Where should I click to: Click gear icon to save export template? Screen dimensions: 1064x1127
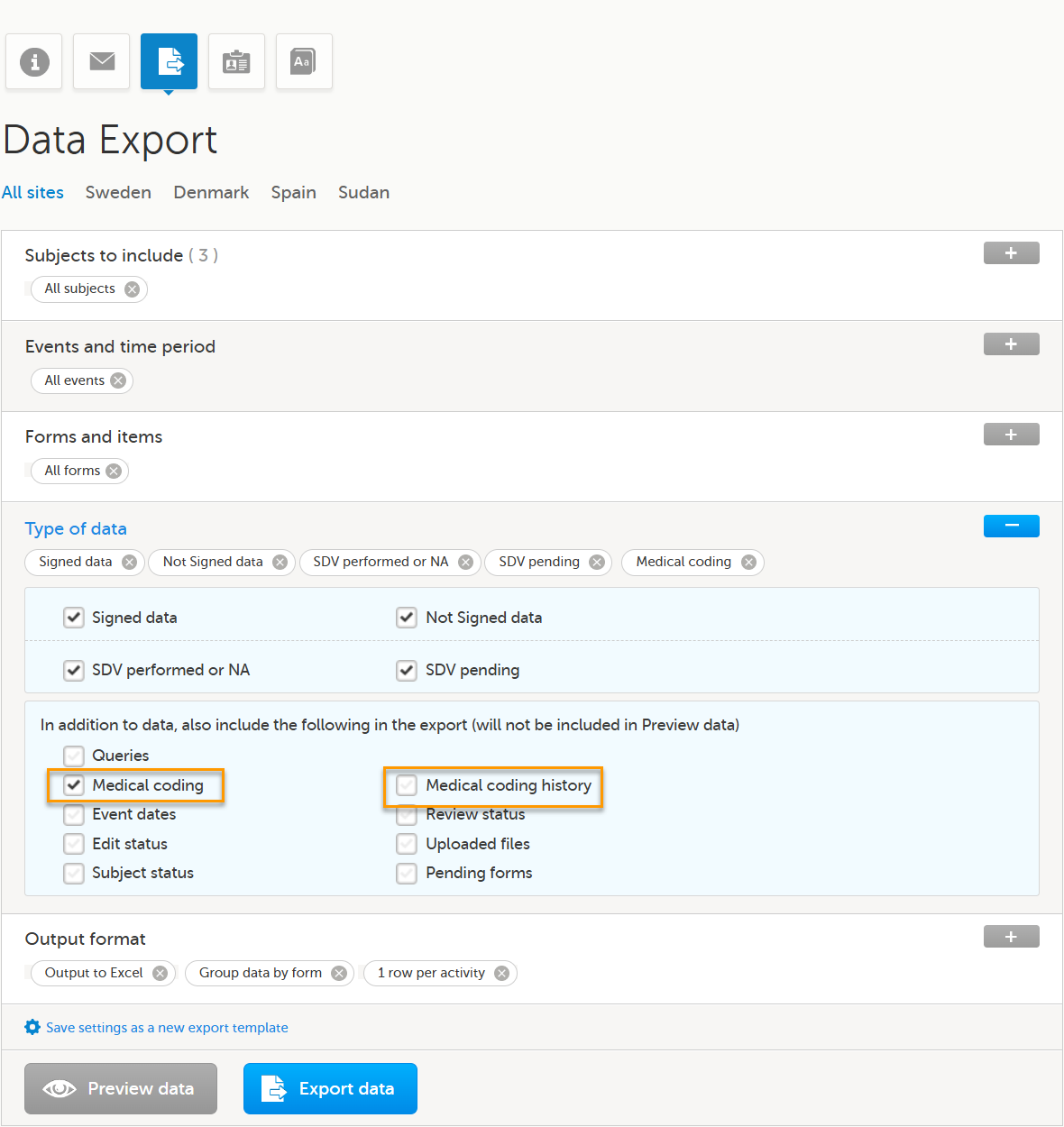tap(32, 1028)
